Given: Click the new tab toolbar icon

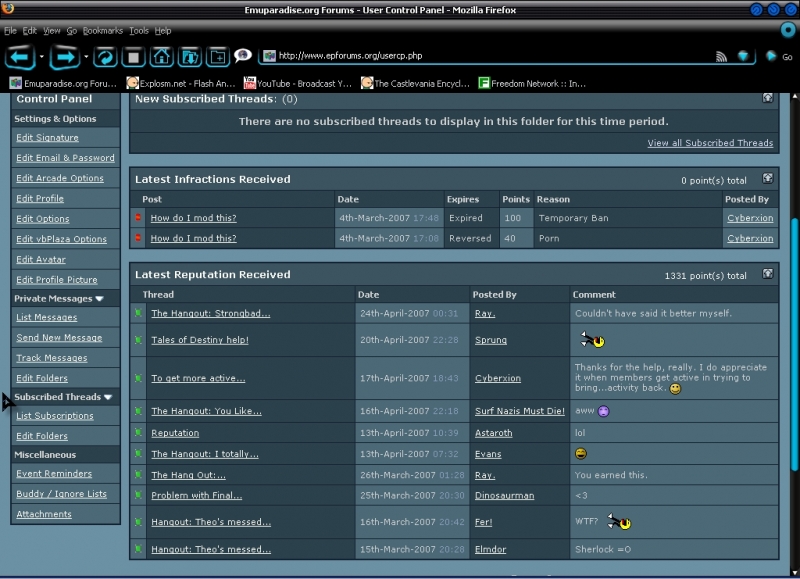Looking at the screenshot, I should pos(218,57).
